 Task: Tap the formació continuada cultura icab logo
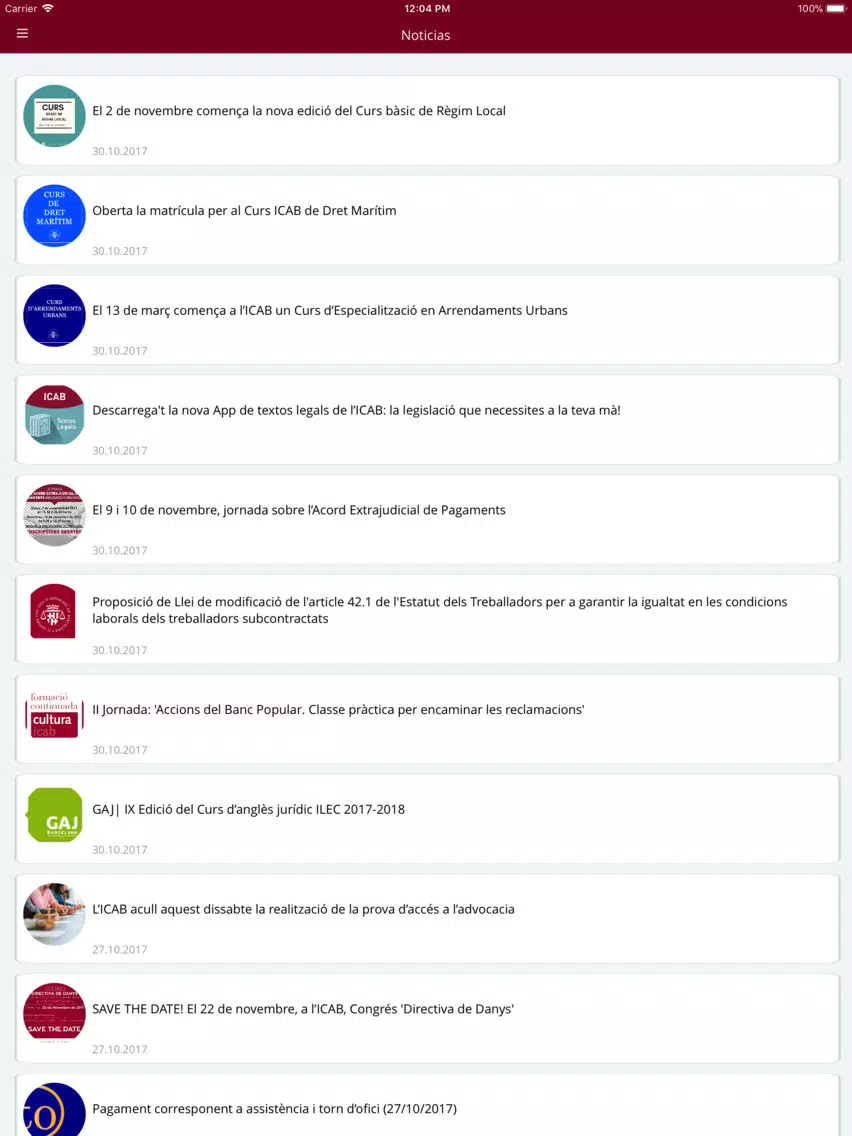click(54, 715)
